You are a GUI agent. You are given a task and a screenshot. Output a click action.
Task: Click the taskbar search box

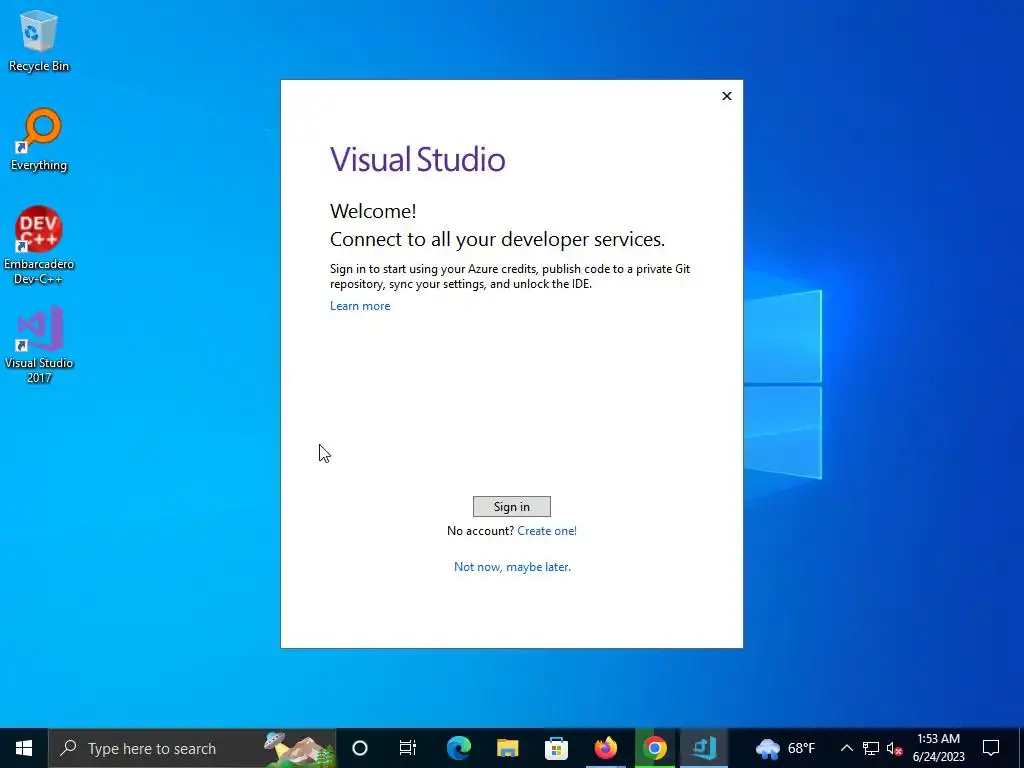tap(192, 748)
